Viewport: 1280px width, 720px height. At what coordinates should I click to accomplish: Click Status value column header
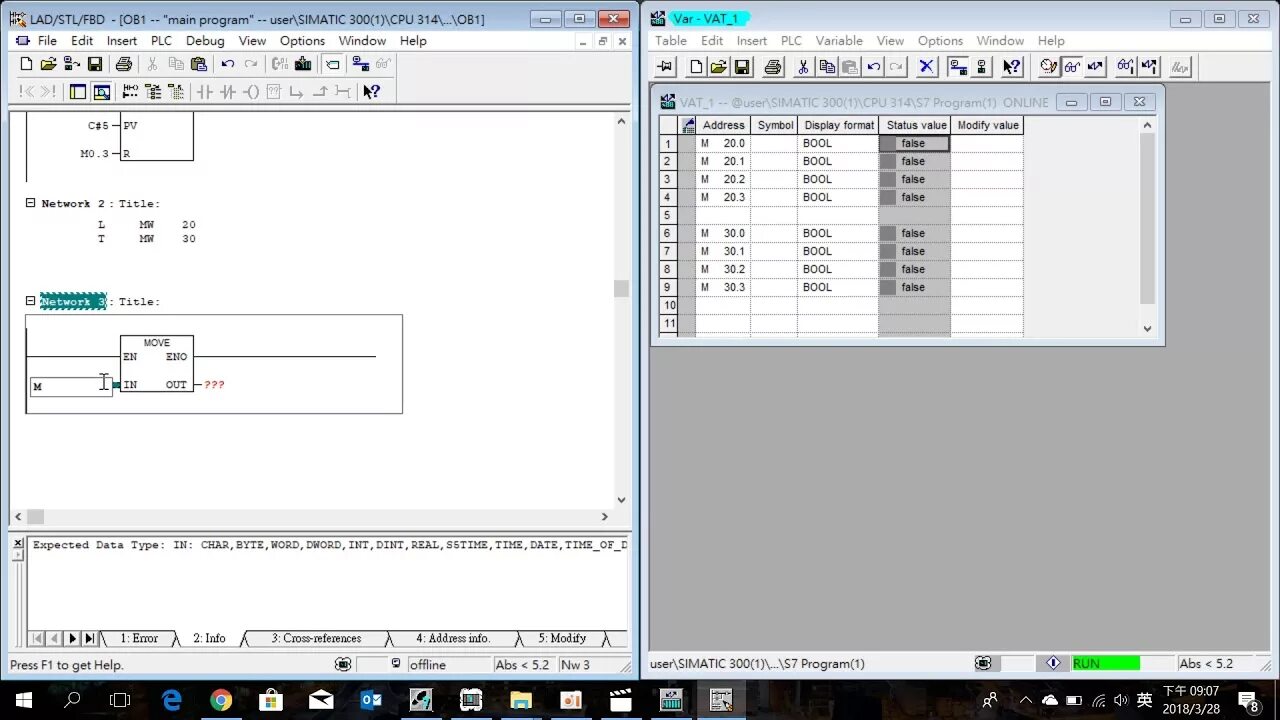click(x=915, y=125)
